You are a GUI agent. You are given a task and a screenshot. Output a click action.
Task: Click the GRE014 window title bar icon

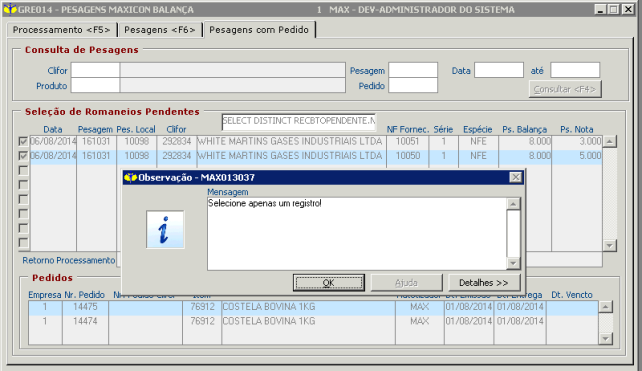(x=10, y=9)
